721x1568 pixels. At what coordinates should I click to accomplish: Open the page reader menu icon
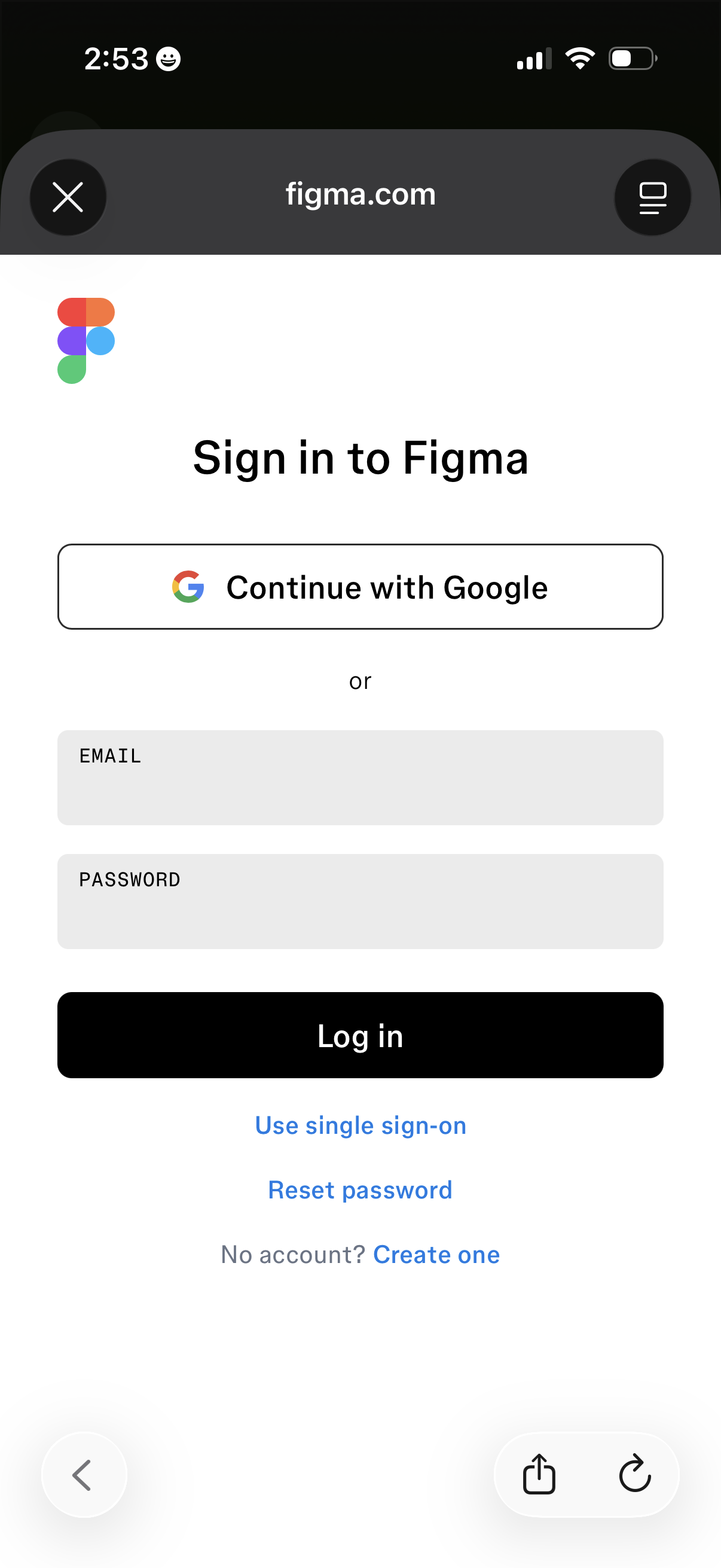[x=652, y=197]
